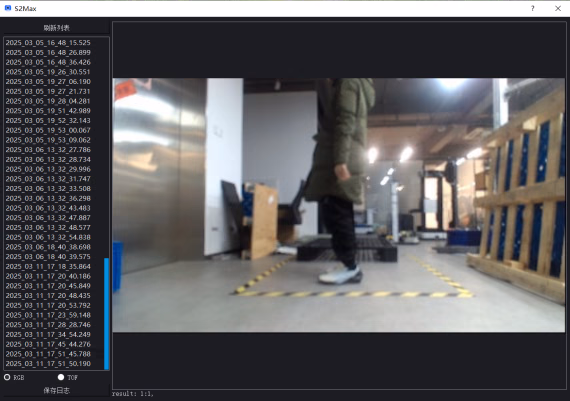The width and height of the screenshot is (570, 401).
Task: Select the RGB radio button
Action: 7,377
